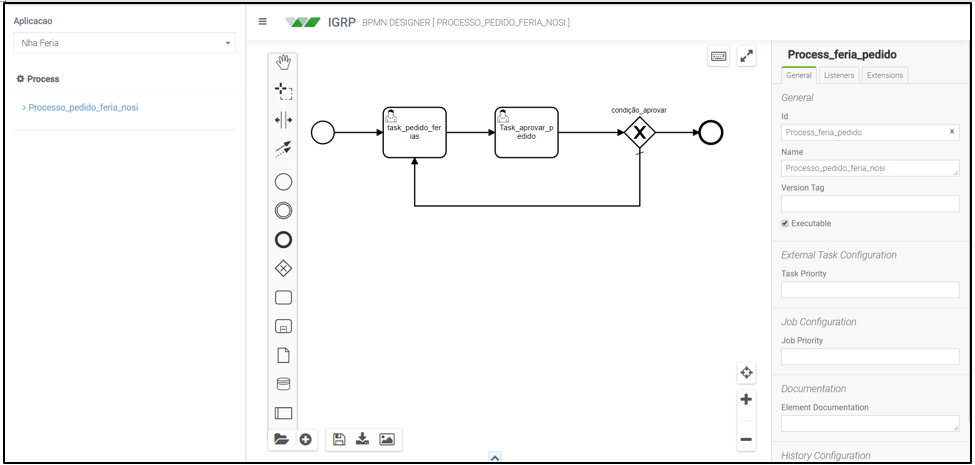Toggle the Executable checkbox
Screen dimensions: 975x465
pos(785,223)
